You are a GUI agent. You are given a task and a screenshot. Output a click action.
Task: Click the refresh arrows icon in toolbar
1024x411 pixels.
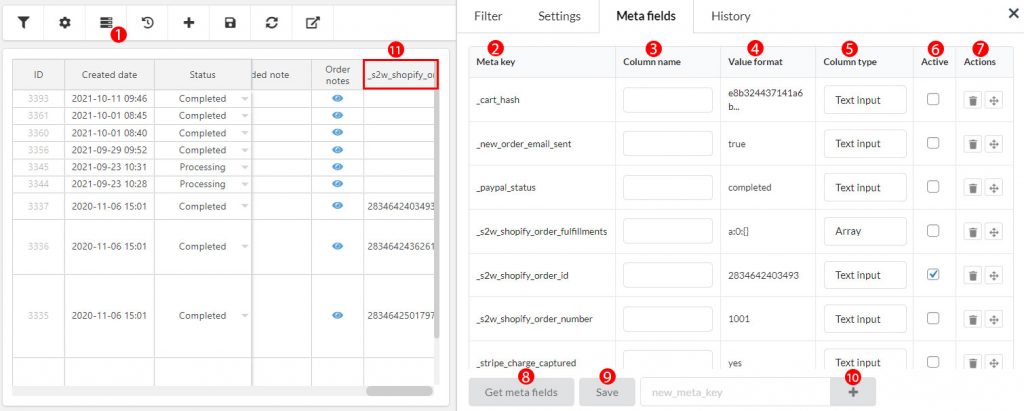tap(272, 23)
